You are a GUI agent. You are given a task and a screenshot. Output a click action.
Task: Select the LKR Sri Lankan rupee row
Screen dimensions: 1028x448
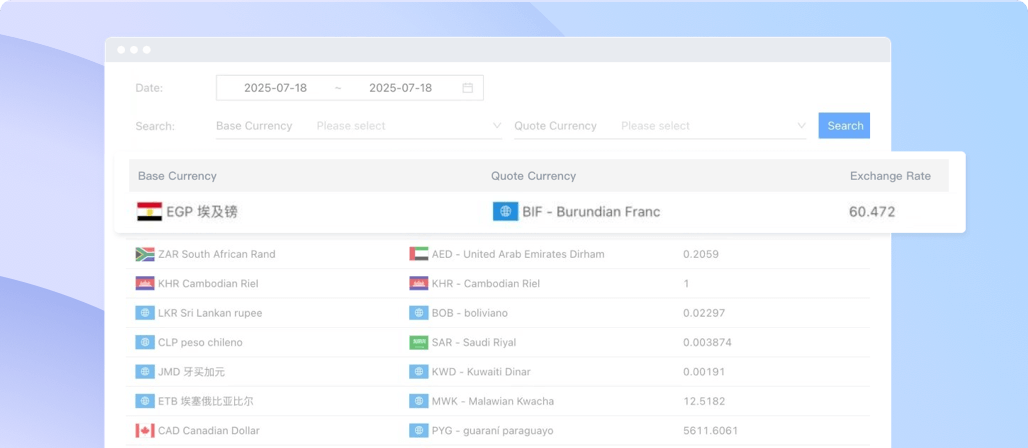[209, 313]
